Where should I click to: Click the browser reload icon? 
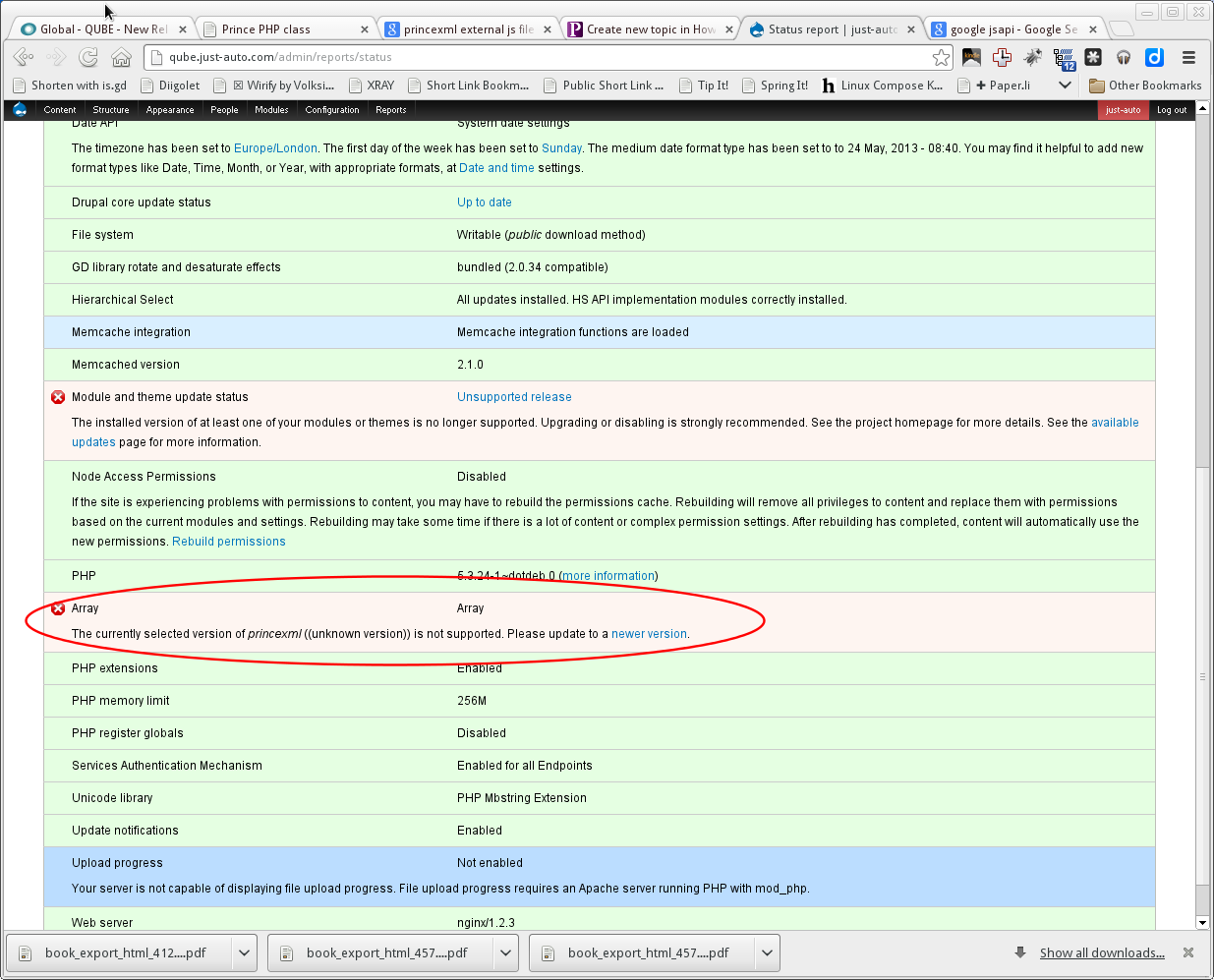(88, 57)
